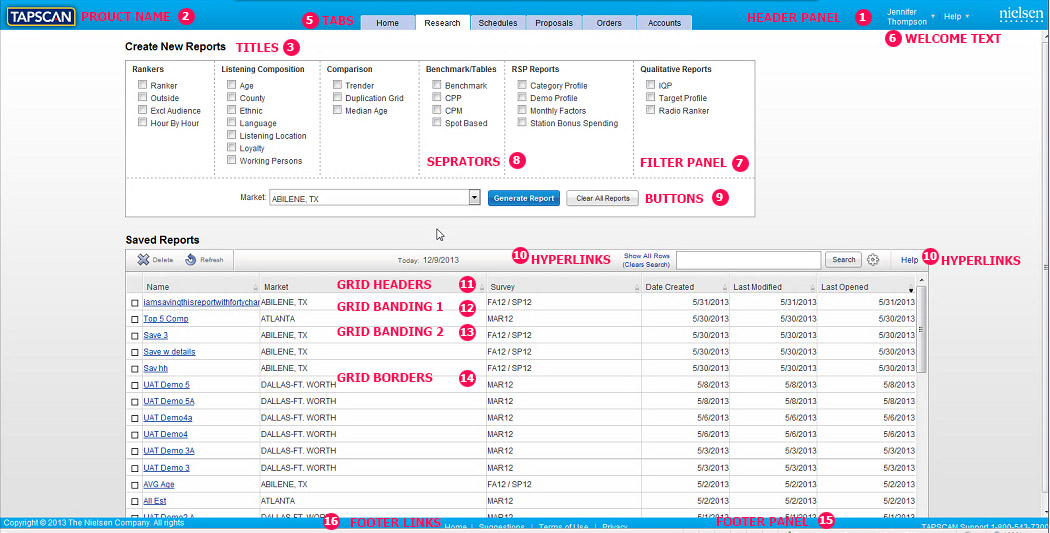Click the Clear All Reports button
The height and width of the screenshot is (533, 1050).
click(x=603, y=198)
